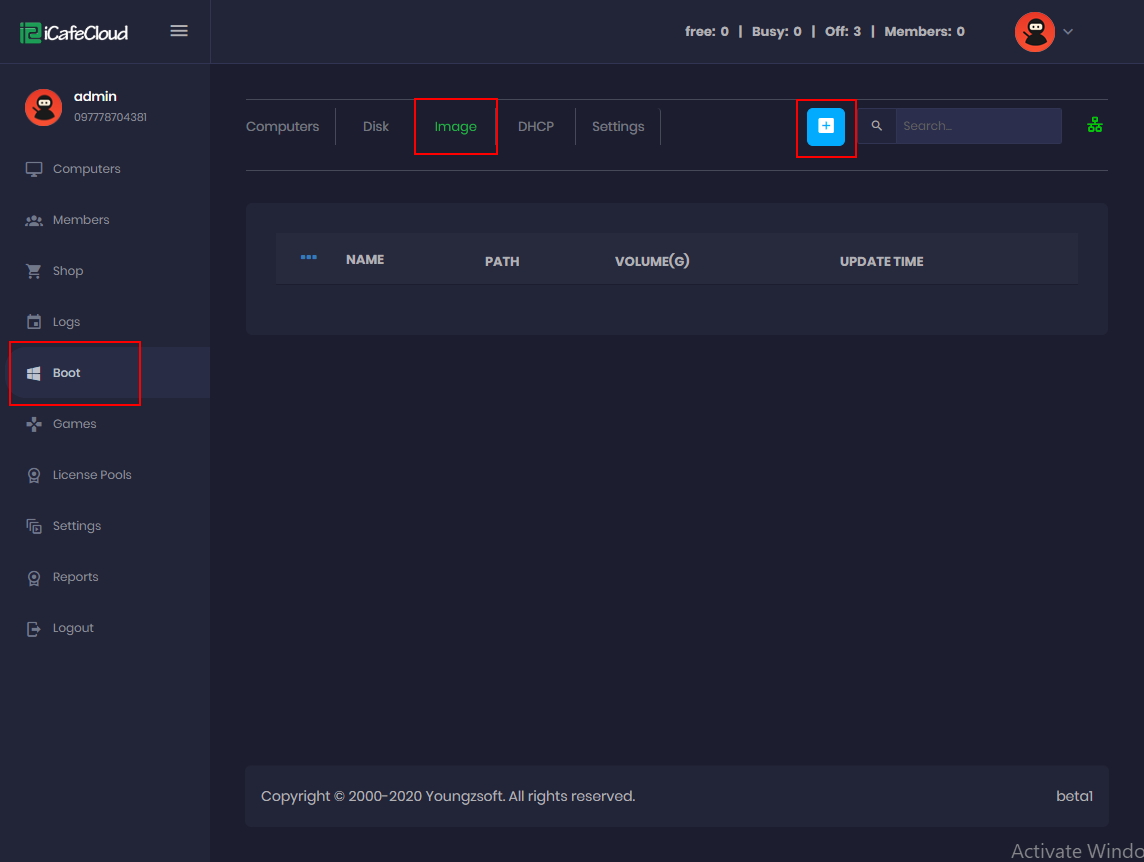Open the Computers section from sidebar
Screen dimensions: 1144x862
(x=33, y=168)
